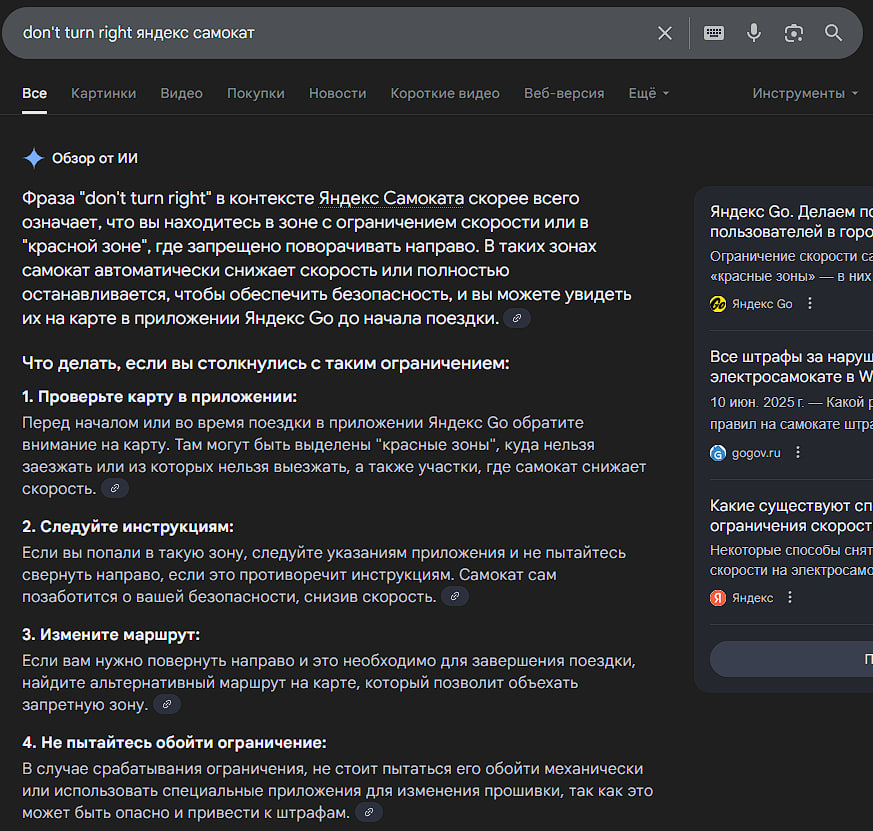Switch to the Видео tab
873x831 pixels.
click(182, 93)
